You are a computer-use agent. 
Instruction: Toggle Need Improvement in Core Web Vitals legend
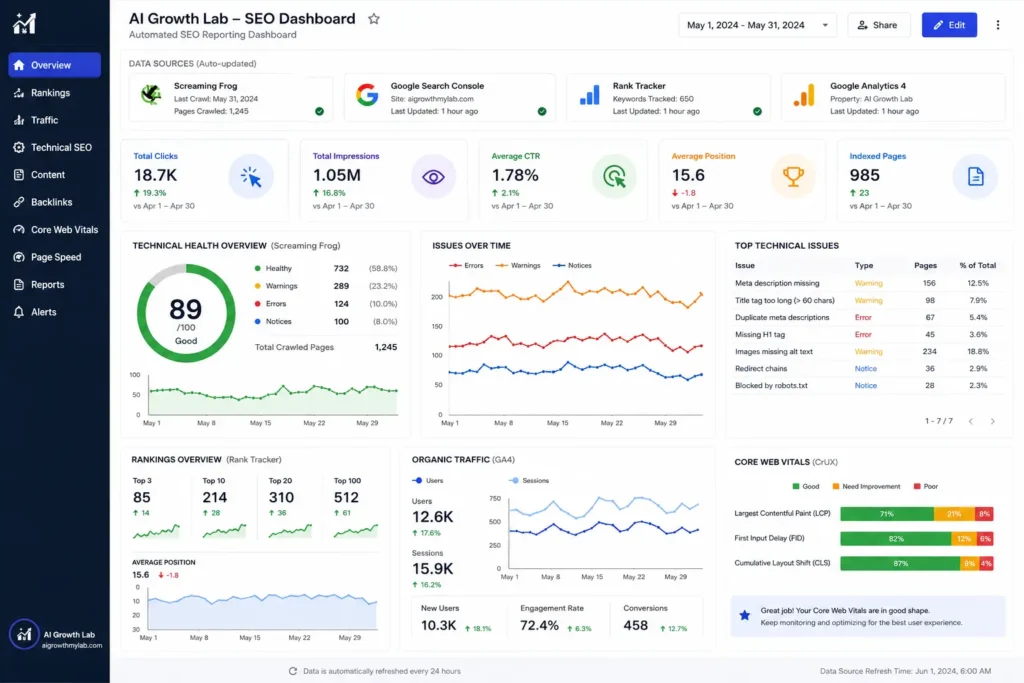tap(866, 486)
